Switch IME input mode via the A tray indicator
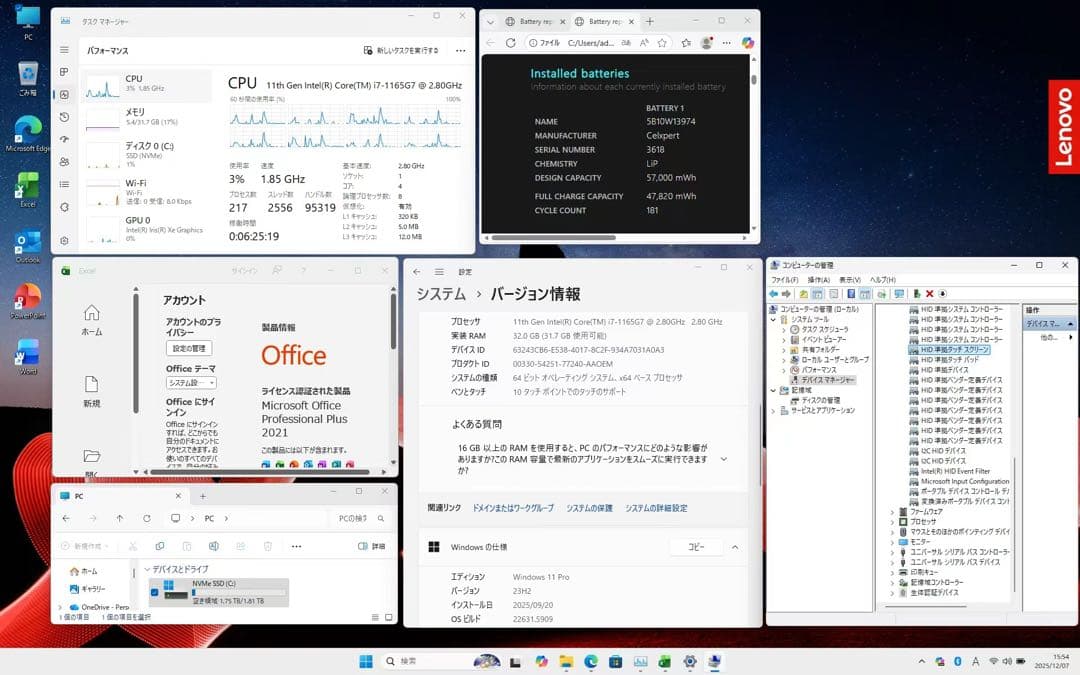 975,662
